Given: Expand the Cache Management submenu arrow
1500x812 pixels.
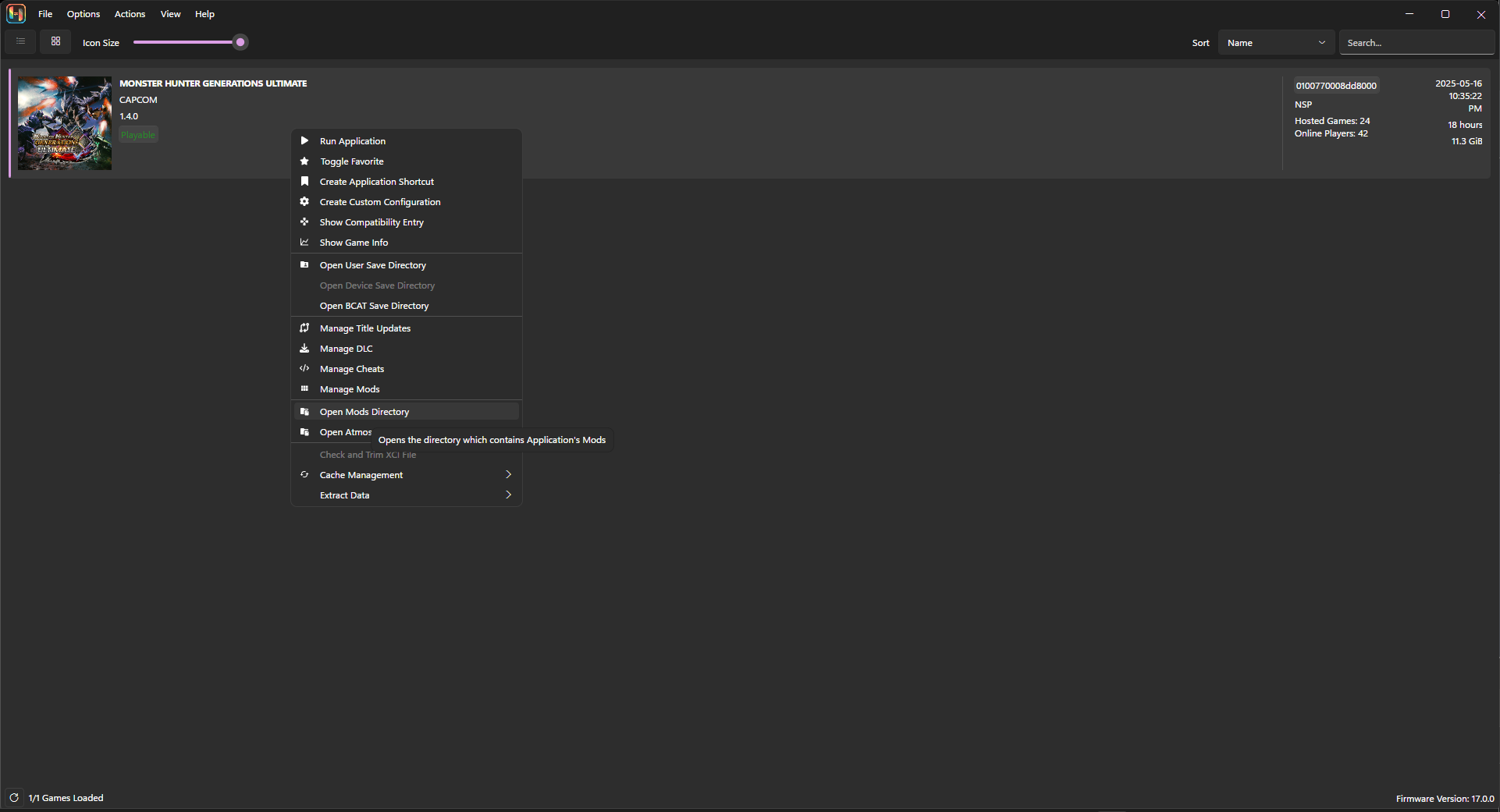Looking at the screenshot, I should (x=508, y=474).
